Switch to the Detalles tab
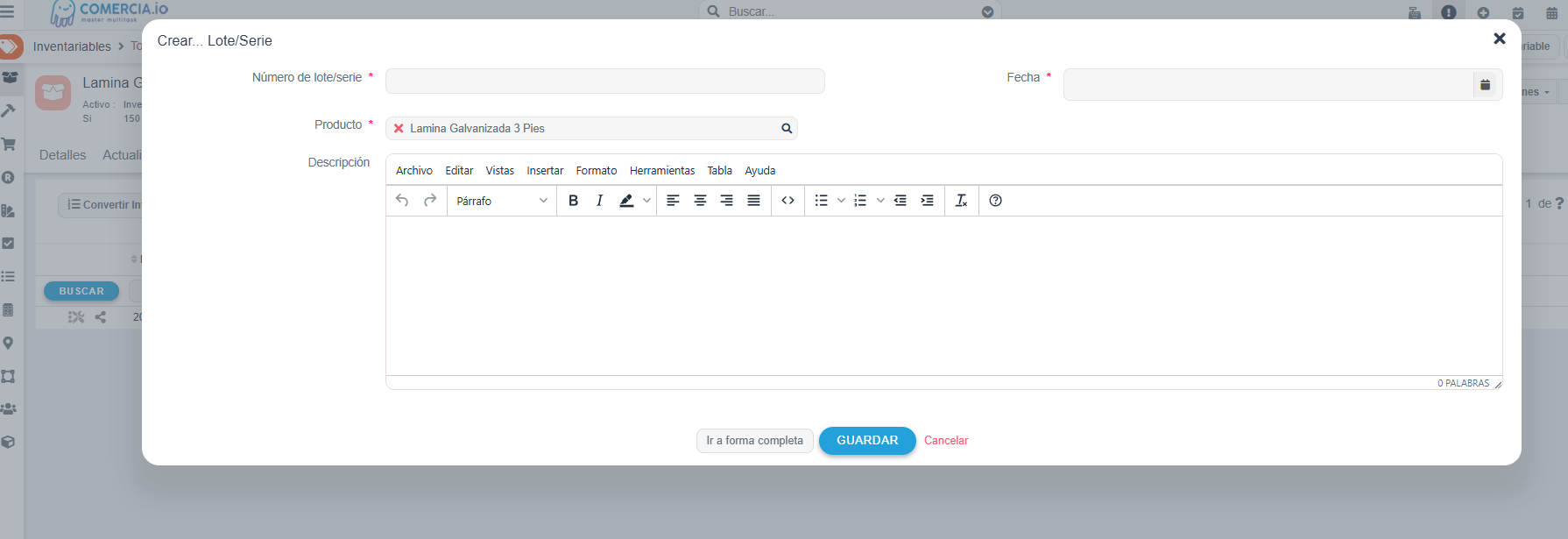Viewport: 1568px width, 539px height. click(63, 155)
